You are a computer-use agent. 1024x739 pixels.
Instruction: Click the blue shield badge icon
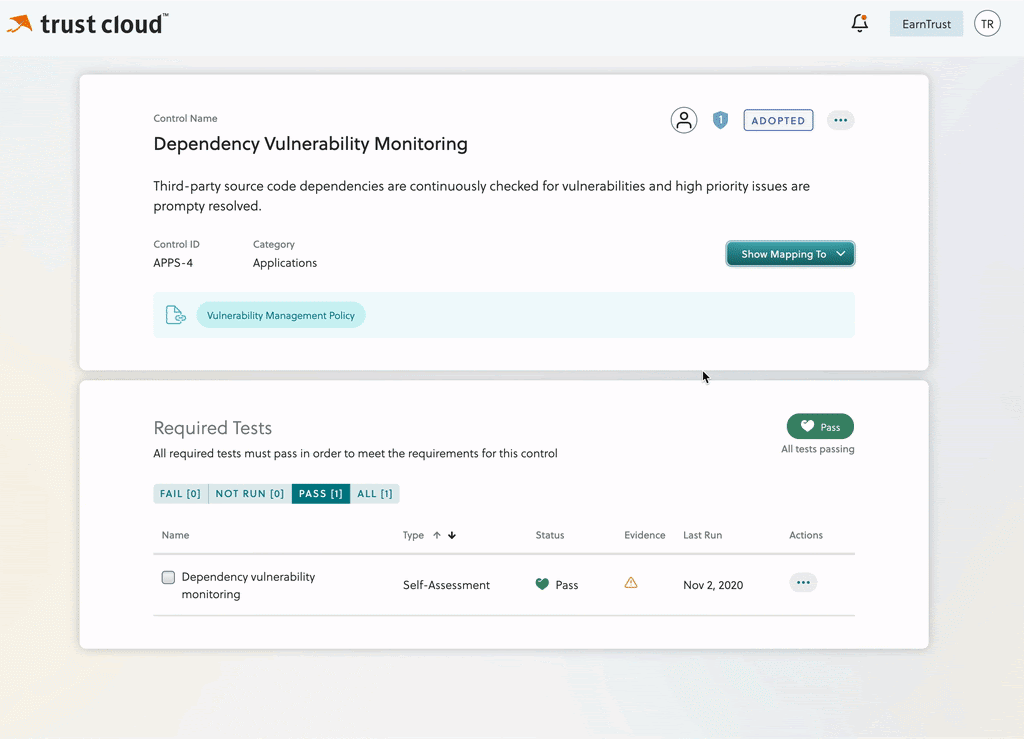pyautogui.click(x=720, y=120)
